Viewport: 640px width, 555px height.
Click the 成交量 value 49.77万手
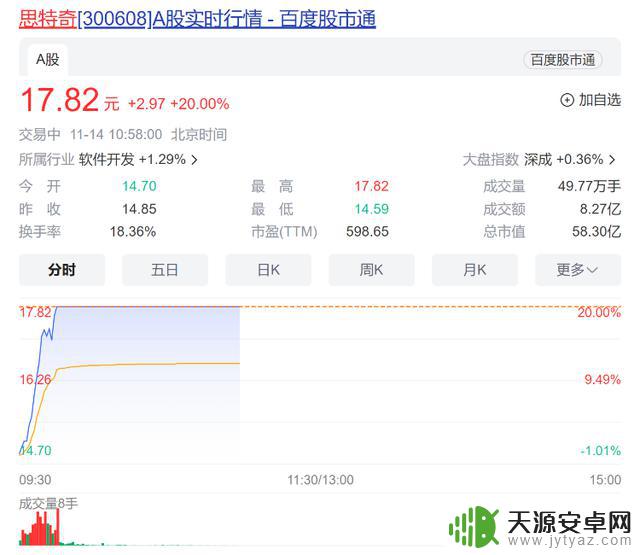click(x=589, y=186)
